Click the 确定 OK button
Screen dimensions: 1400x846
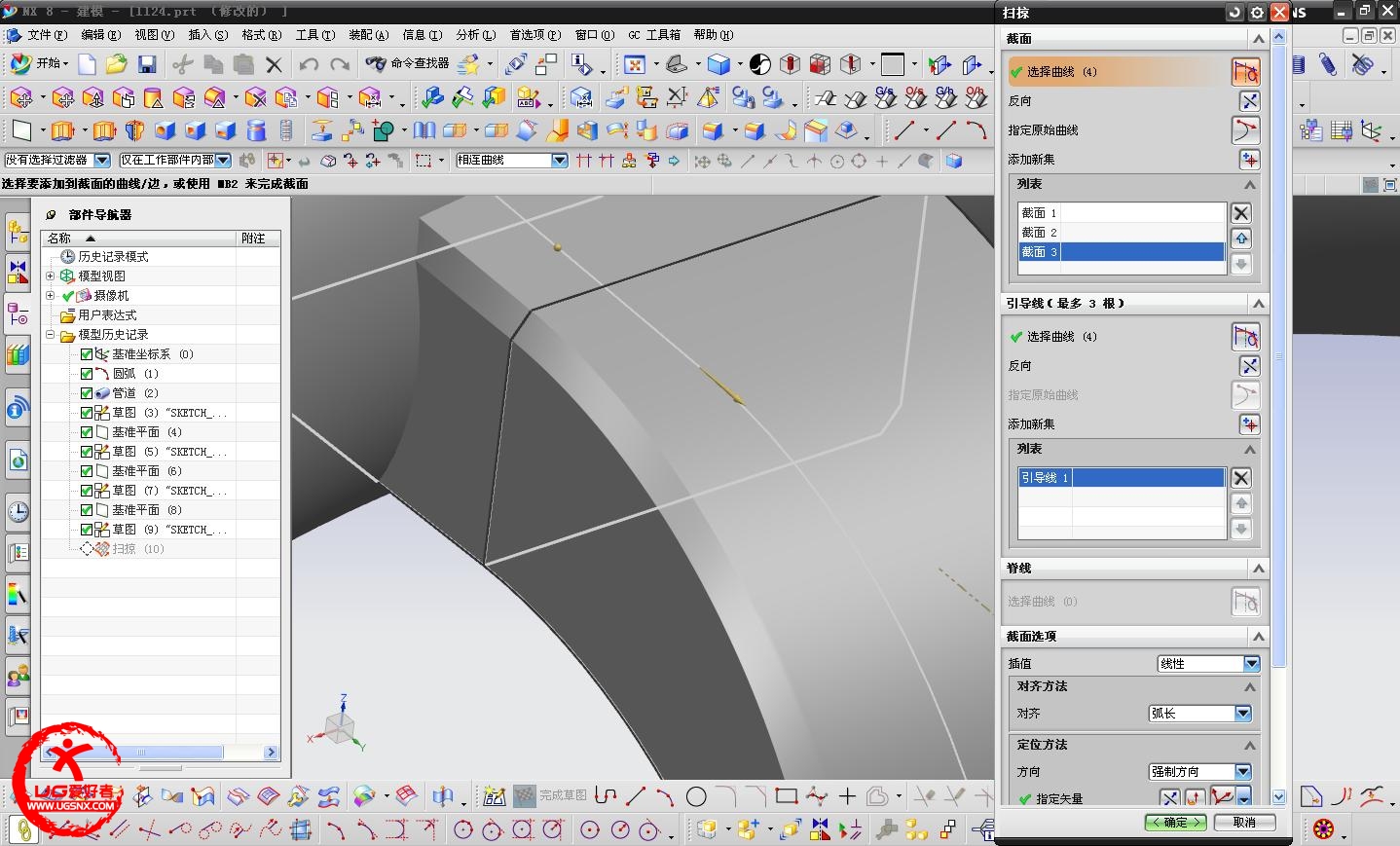tap(1176, 823)
